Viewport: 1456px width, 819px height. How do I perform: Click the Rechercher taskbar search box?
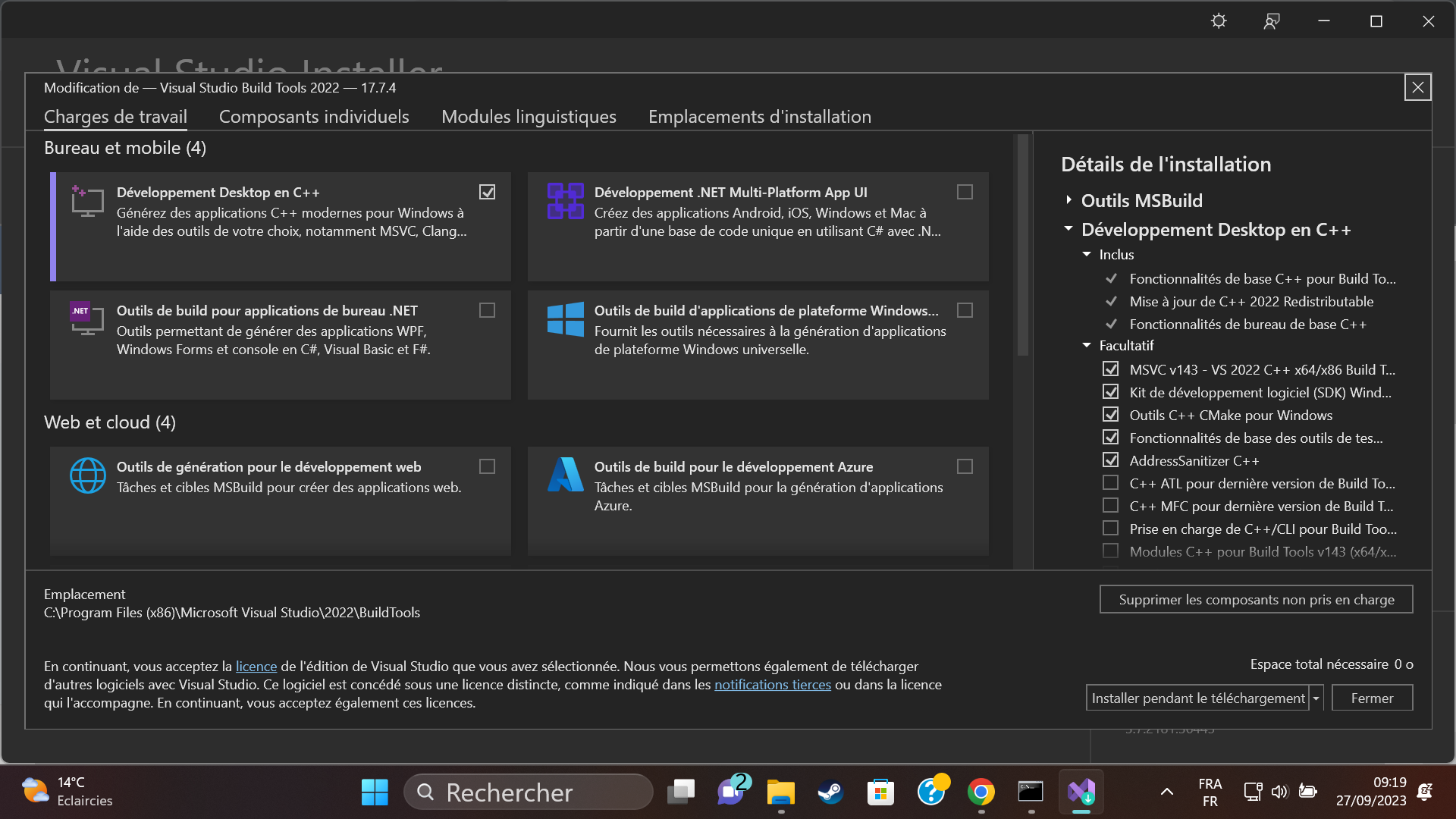pyautogui.click(x=529, y=792)
